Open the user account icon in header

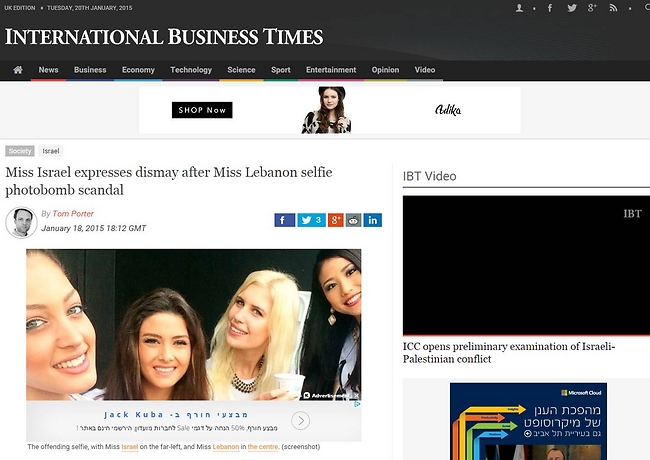519,8
